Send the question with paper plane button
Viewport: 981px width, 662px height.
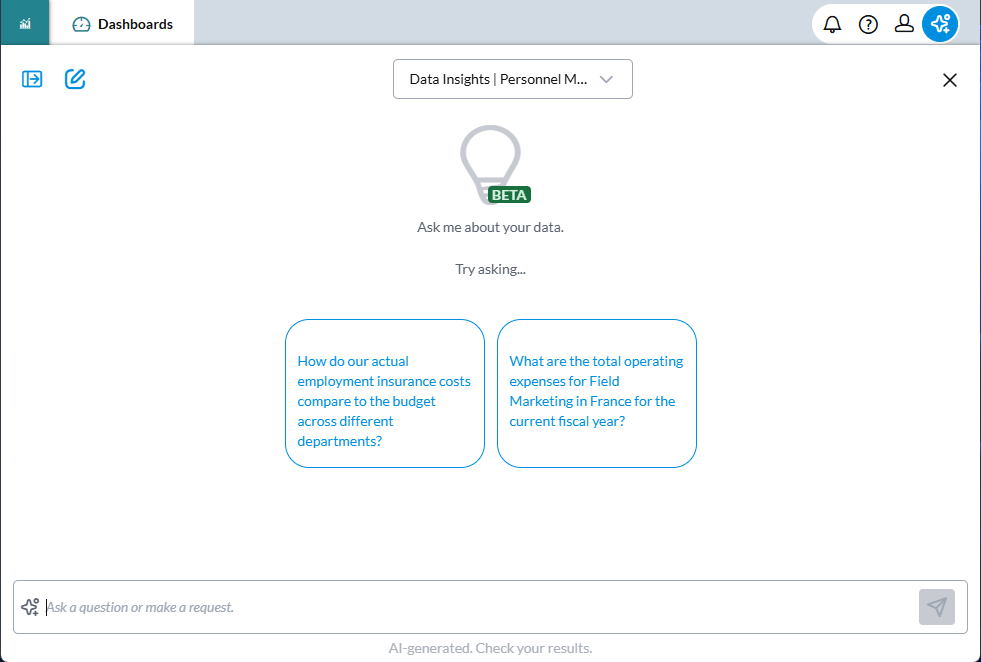937,607
